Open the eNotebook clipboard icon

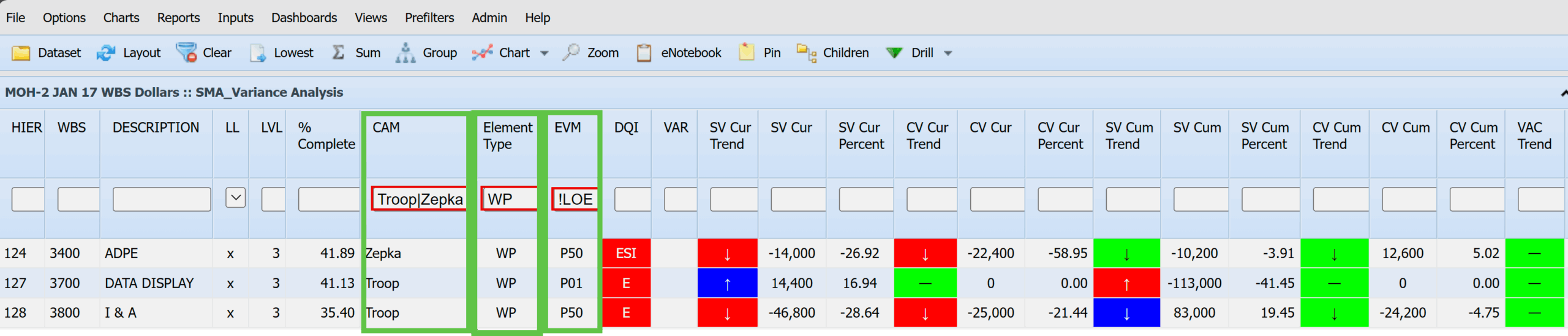644,53
